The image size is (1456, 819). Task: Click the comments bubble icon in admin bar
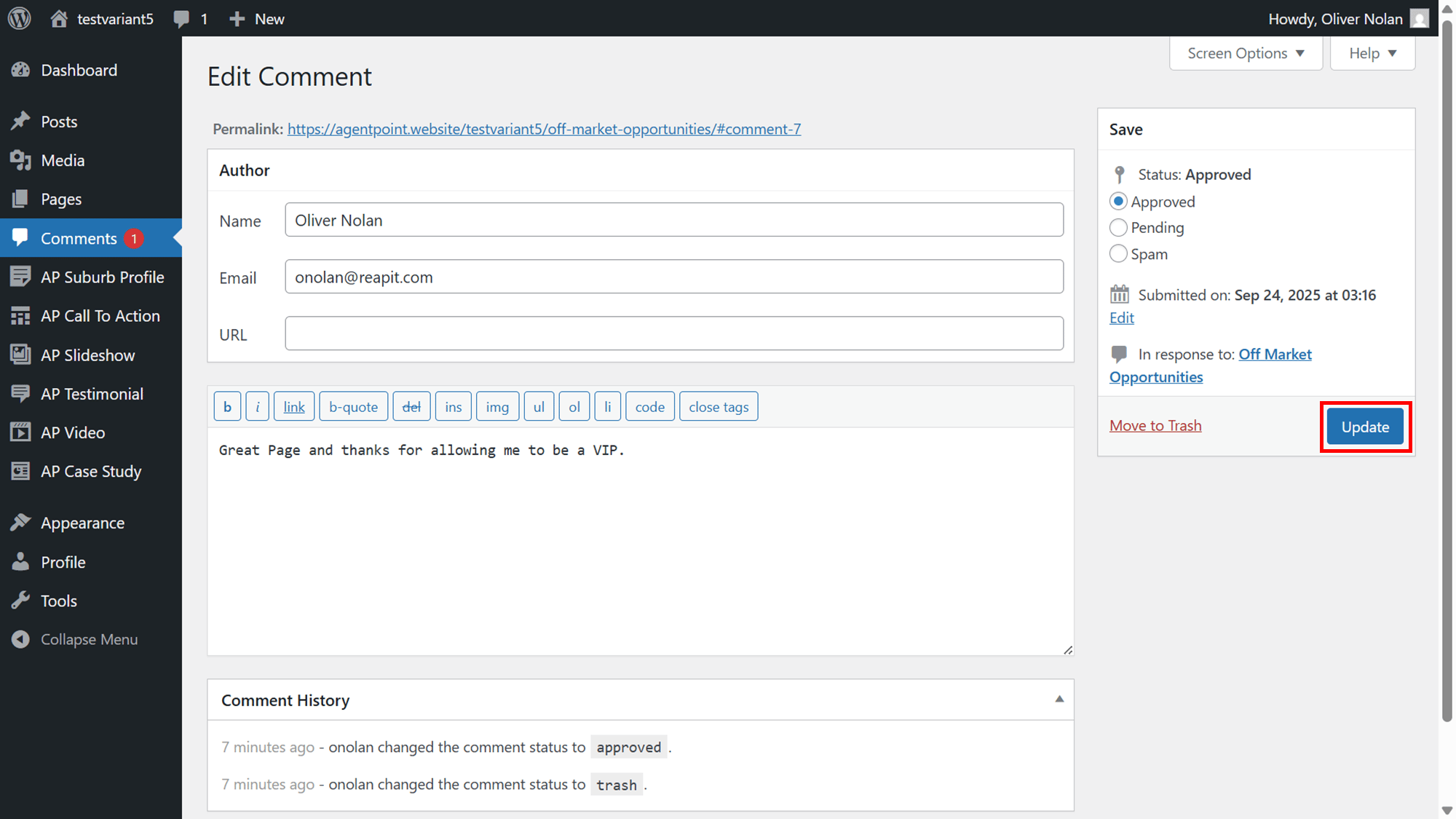[x=181, y=19]
